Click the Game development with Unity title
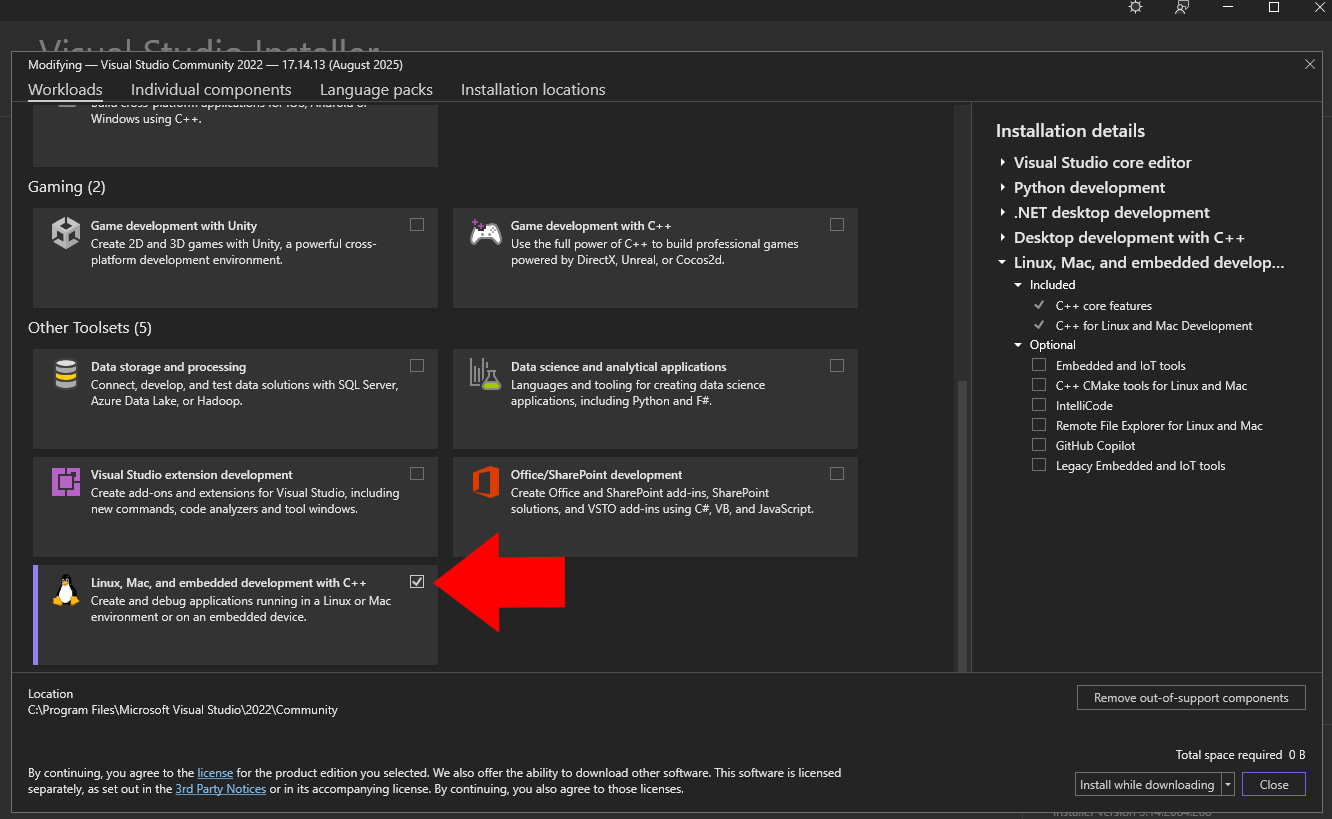The width and height of the screenshot is (1332, 819). click(x=174, y=226)
